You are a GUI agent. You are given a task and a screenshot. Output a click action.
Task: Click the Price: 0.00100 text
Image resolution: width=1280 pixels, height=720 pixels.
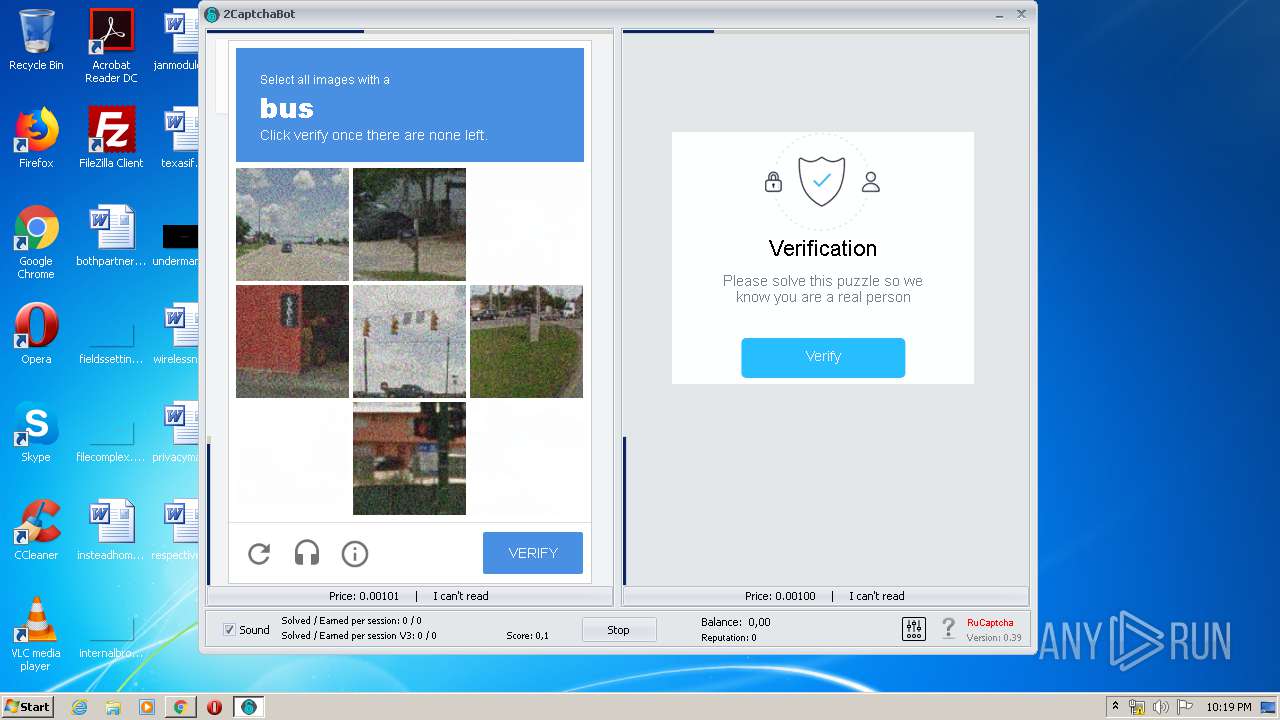click(780, 596)
